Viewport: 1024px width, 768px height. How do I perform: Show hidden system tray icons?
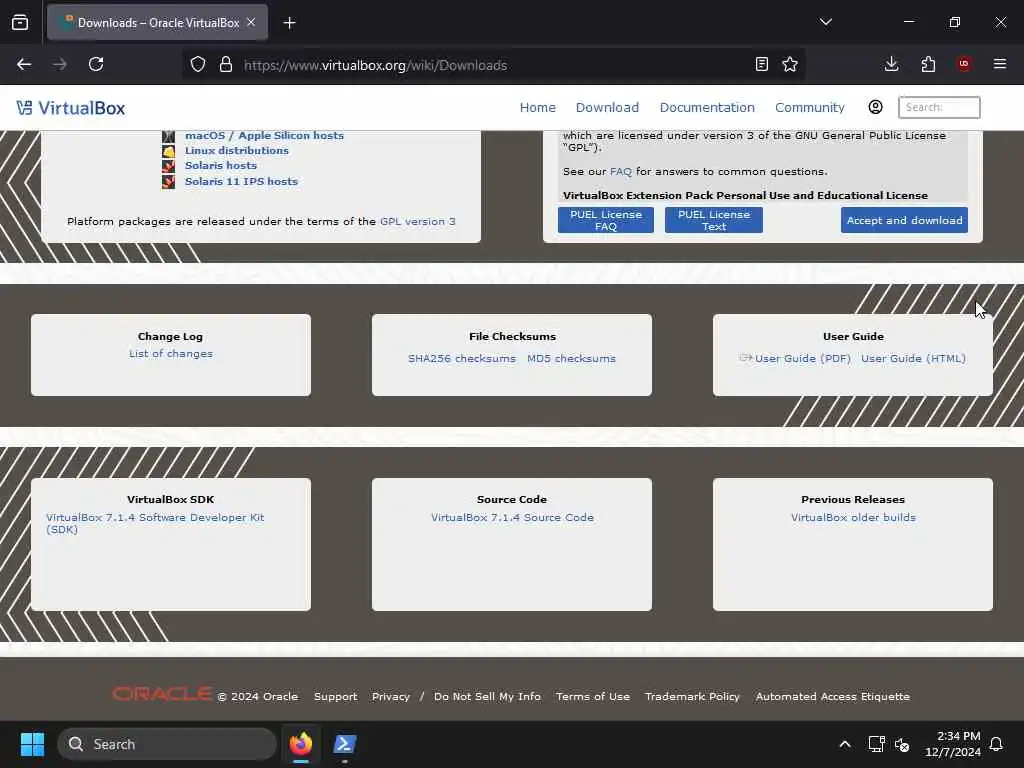coord(844,744)
